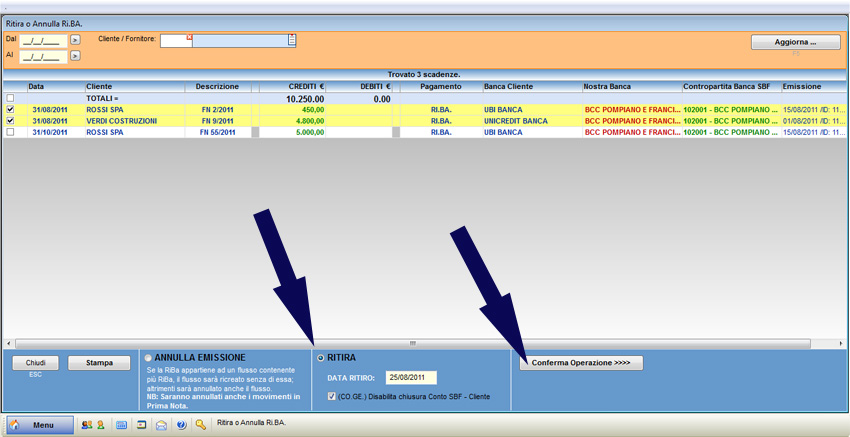Click the envelope mail icon
The image size is (850, 437).
(161, 425)
